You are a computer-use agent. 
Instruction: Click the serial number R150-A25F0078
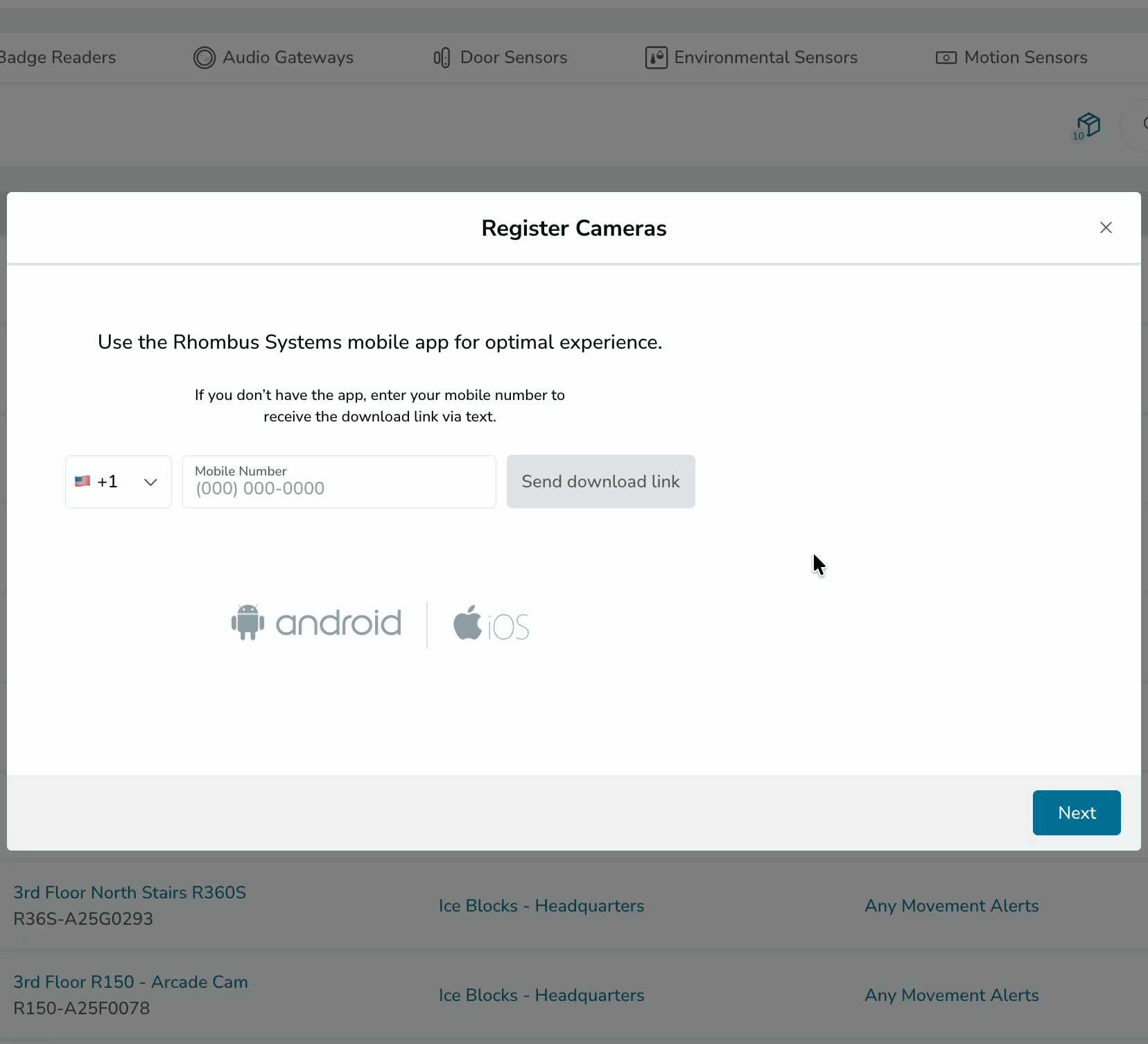pos(82,1008)
